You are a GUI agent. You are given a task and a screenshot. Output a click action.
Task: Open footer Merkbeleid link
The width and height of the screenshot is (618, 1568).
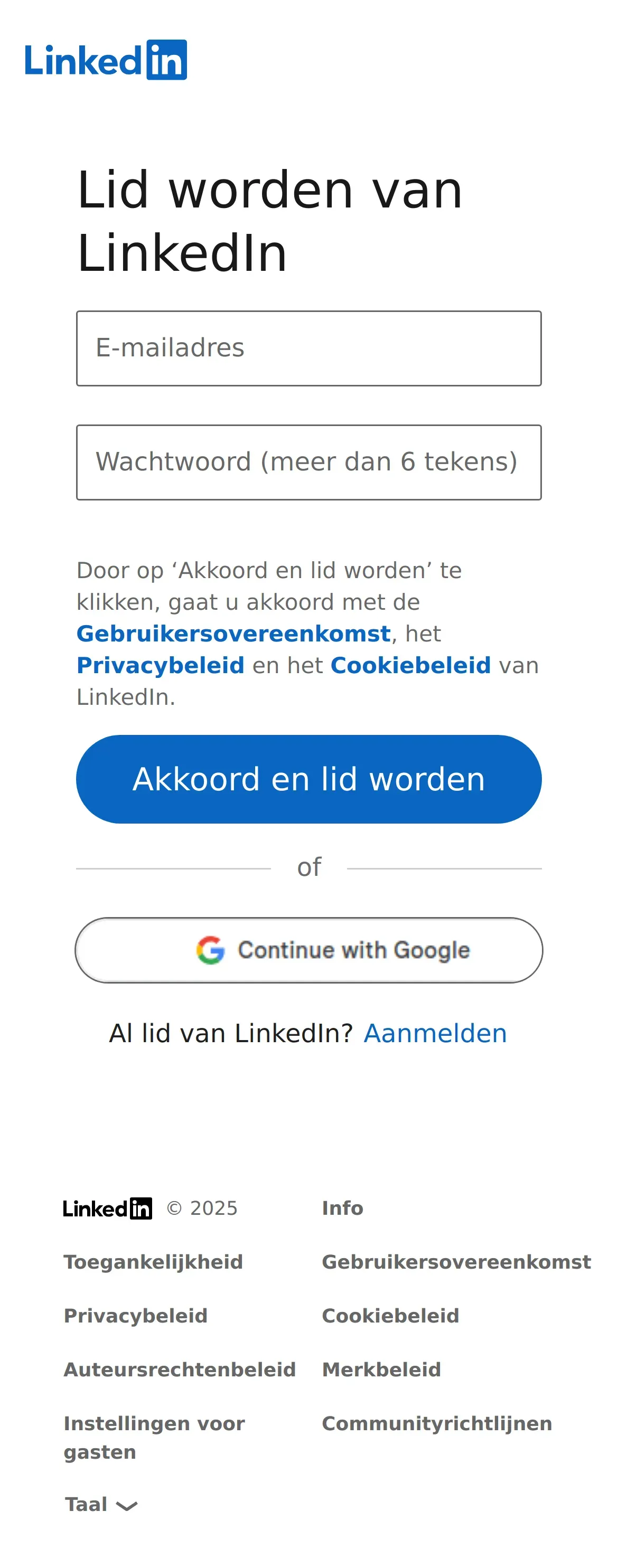click(381, 1369)
